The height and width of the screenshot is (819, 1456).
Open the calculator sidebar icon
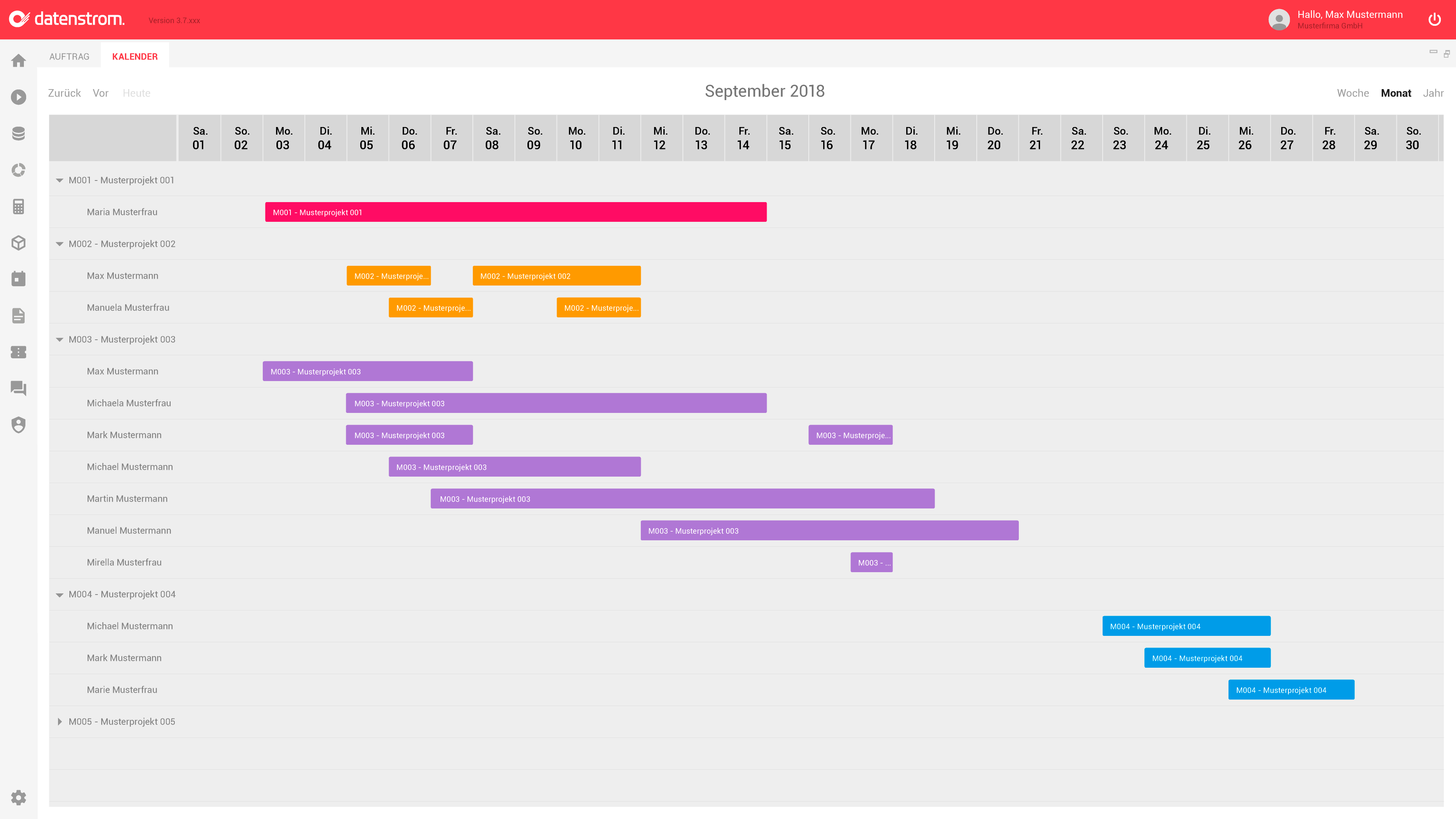19,206
